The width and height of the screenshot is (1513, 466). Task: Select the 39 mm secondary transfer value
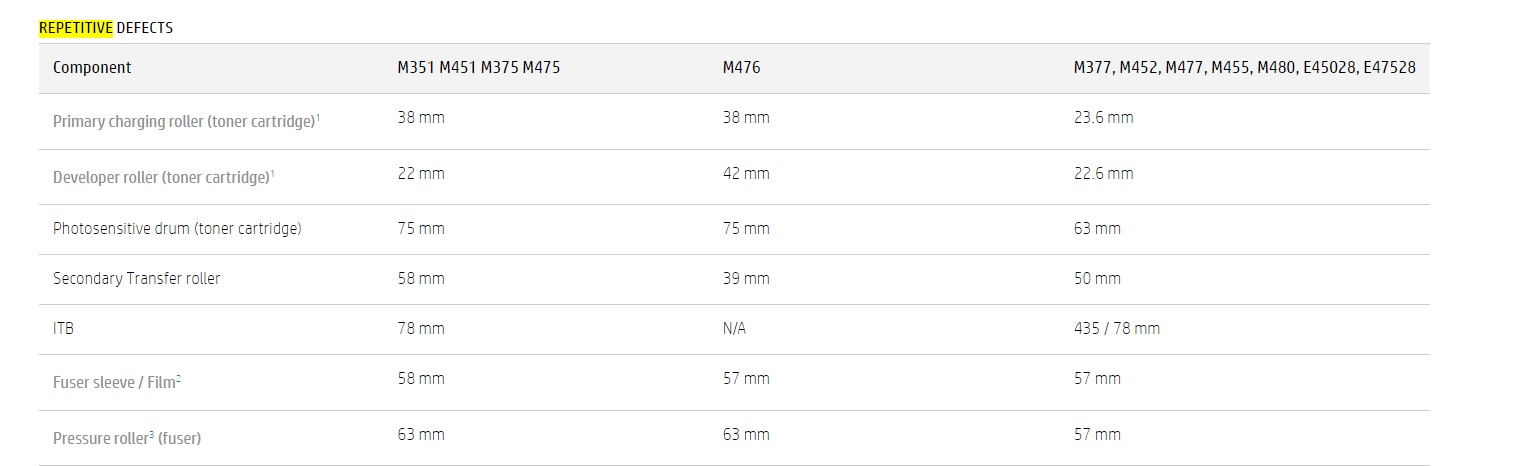[x=746, y=278]
